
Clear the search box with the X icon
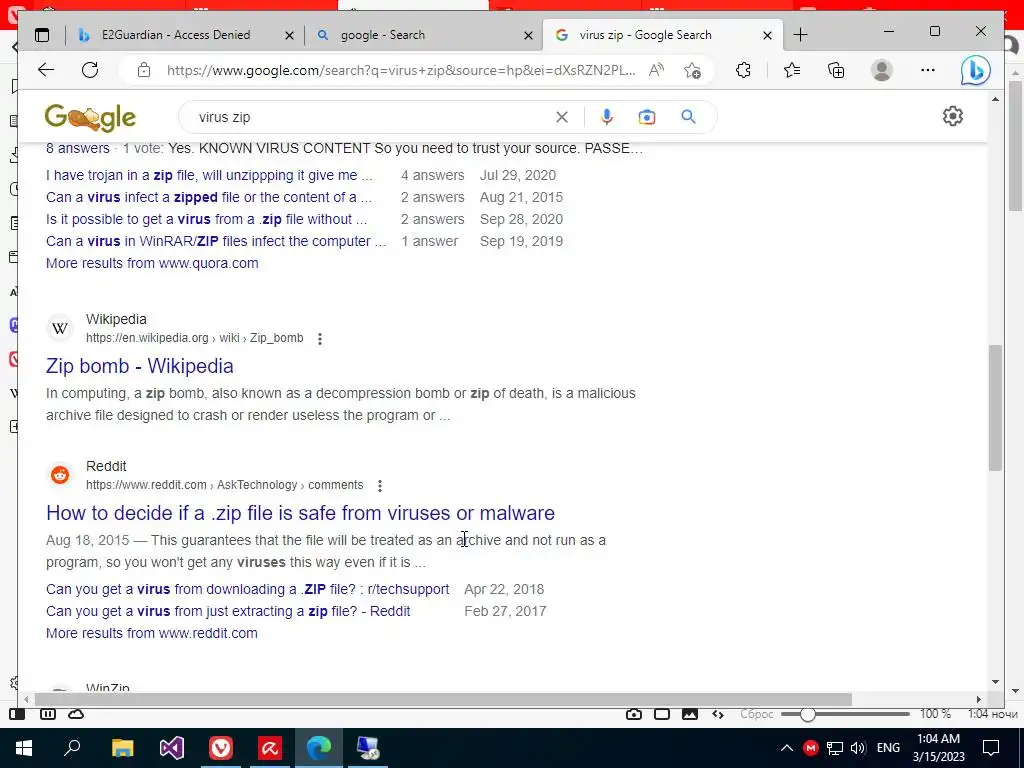(562, 117)
